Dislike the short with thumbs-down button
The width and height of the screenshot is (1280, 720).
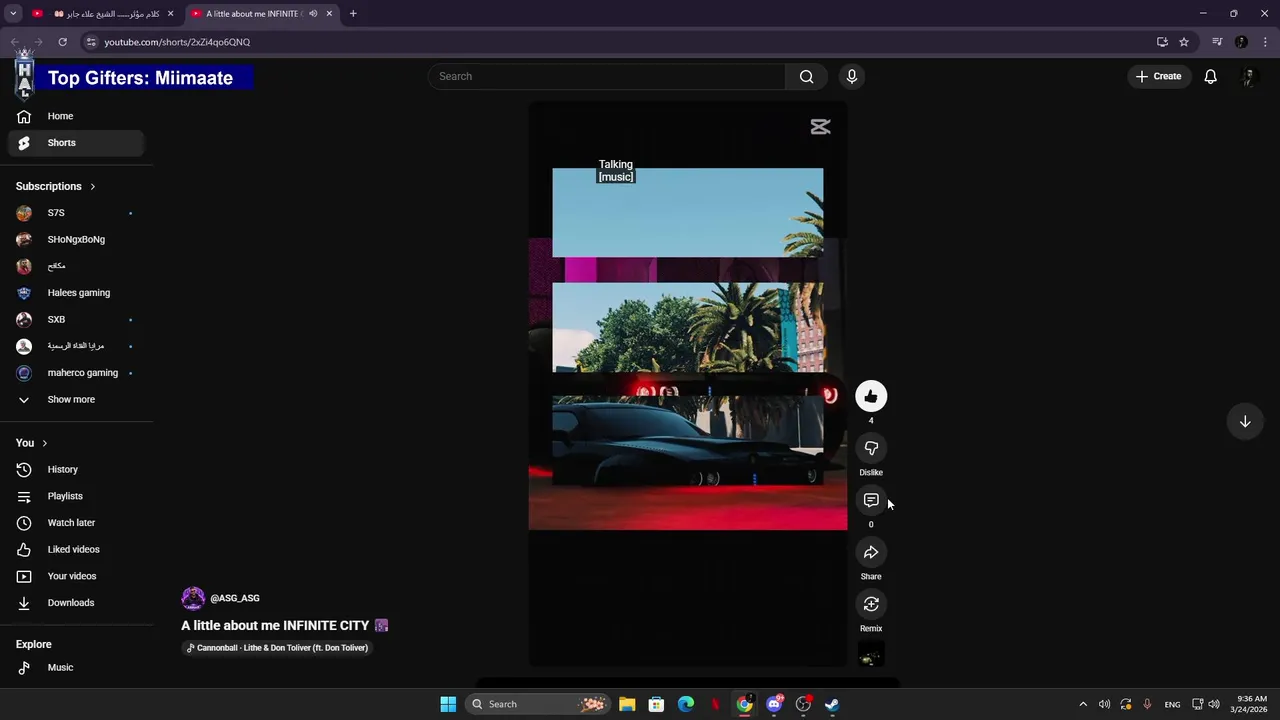(x=871, y=448)
